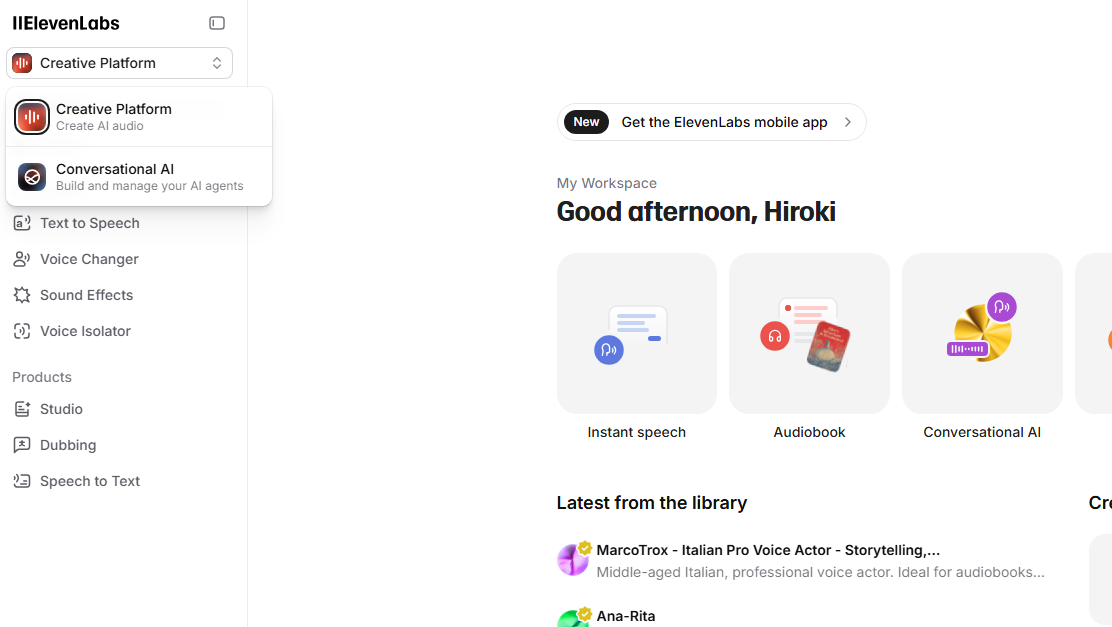This screenshot has width=1112, height=627.
Task: Click the ElevenLabs logo
Action: tap(66, 23)
